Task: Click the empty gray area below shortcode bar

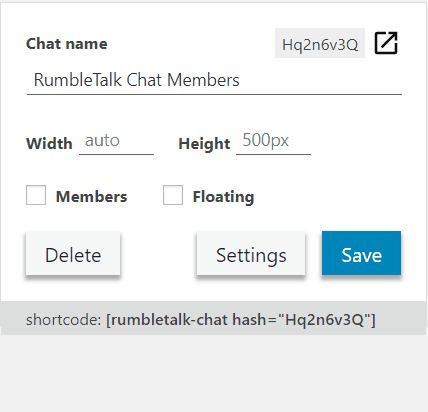Action: (214, 373)
